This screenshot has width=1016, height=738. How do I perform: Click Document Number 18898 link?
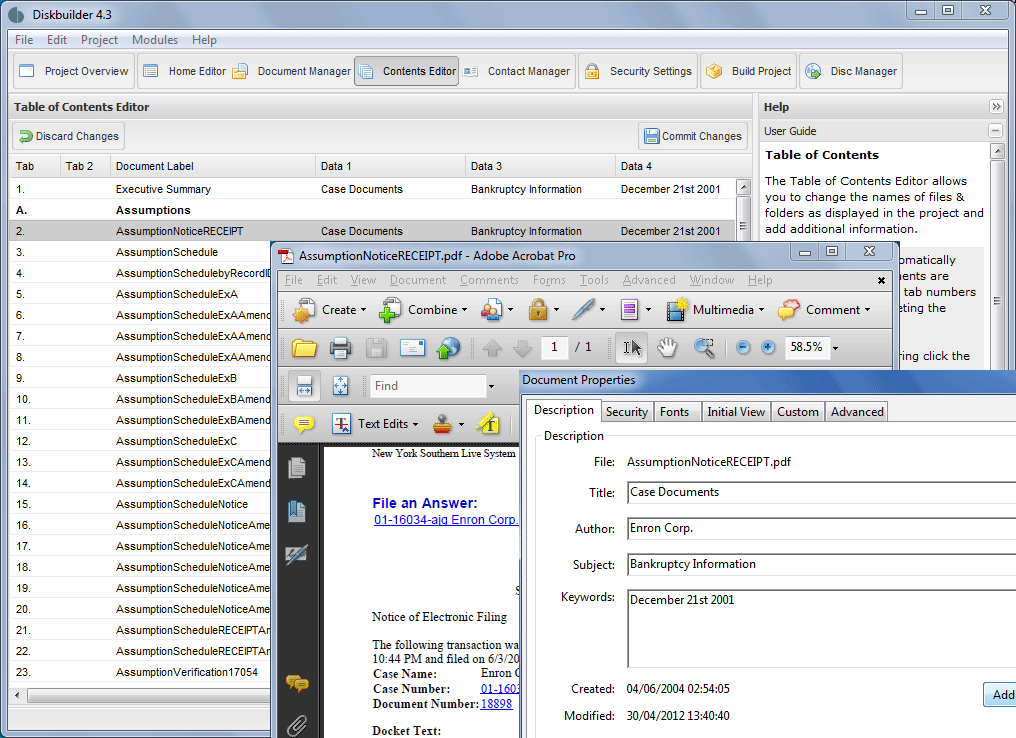tap(496, 704)
